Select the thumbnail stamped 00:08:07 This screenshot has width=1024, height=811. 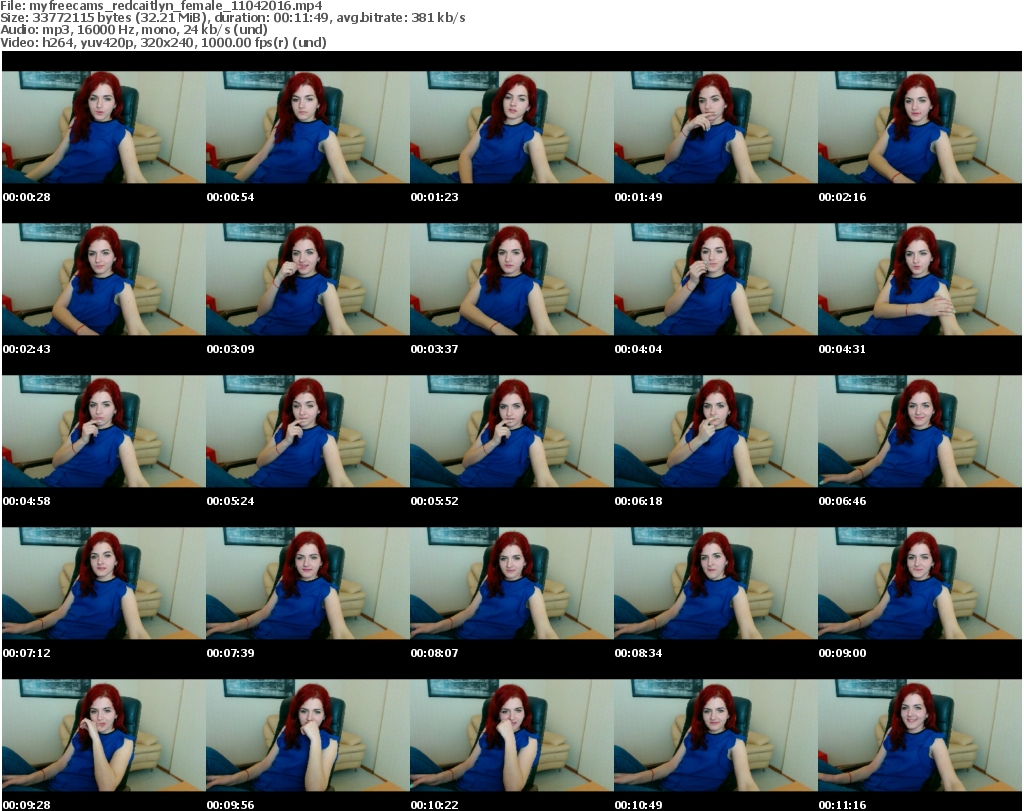pyautogui.click(x=511, y=583)
